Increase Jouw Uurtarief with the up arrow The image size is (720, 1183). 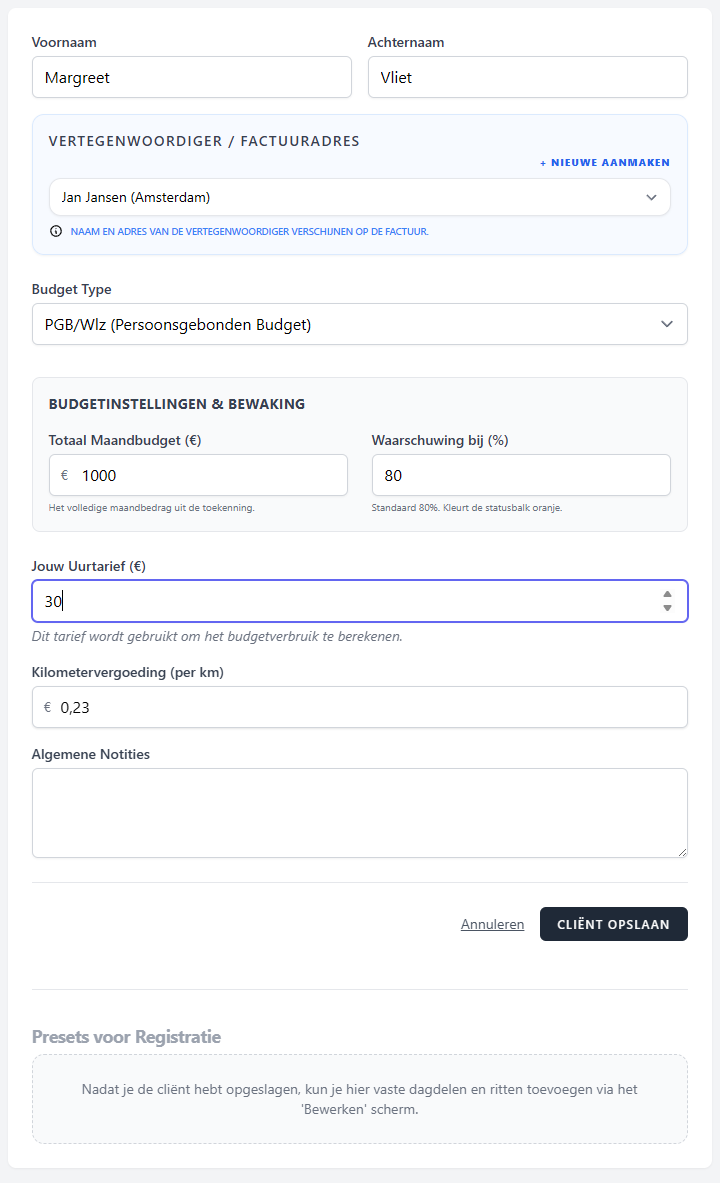pos(667,595)
